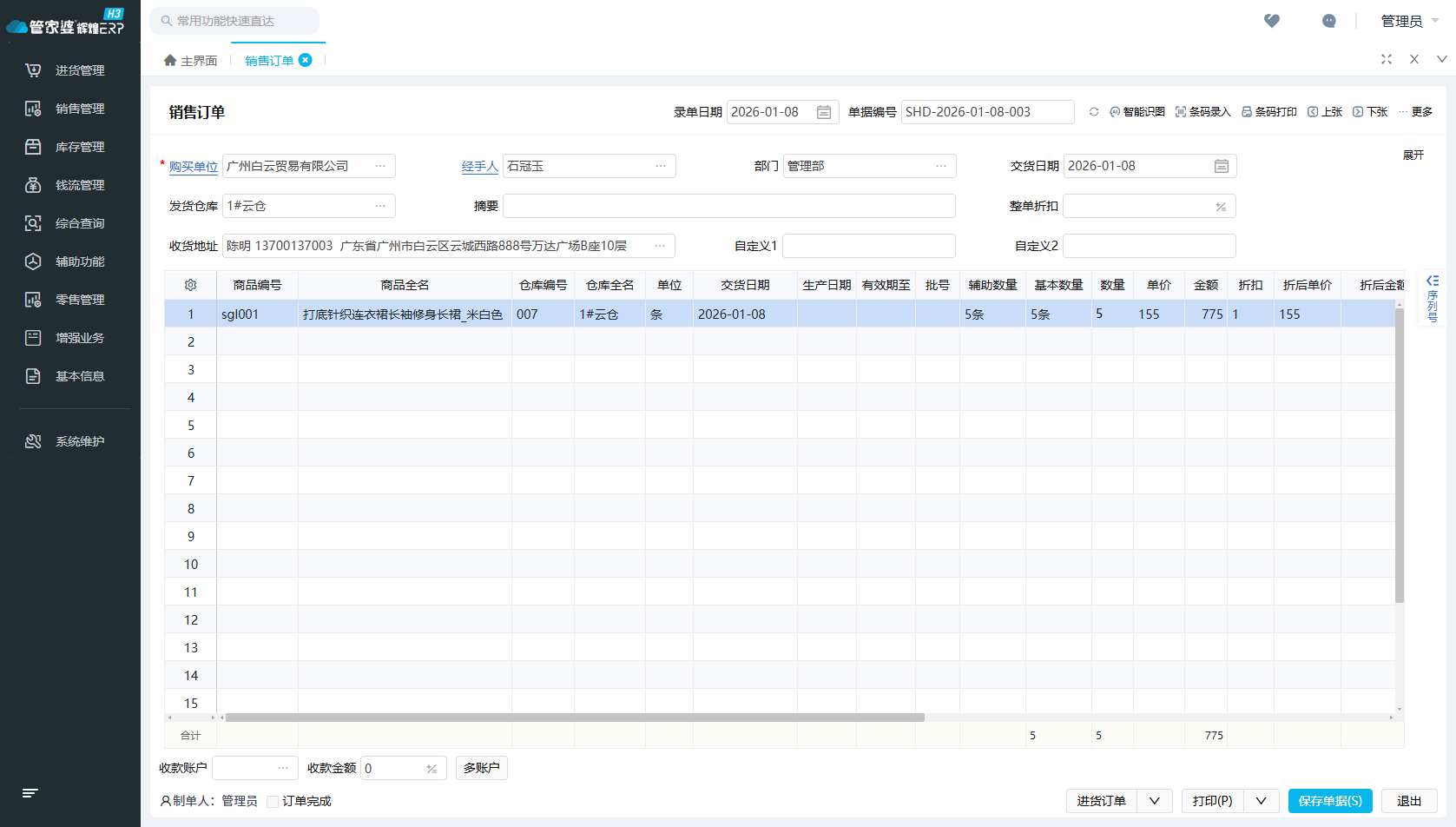Open the 收款账户 selector ellipsis
1456x827 pixels.
click(283, 768)
